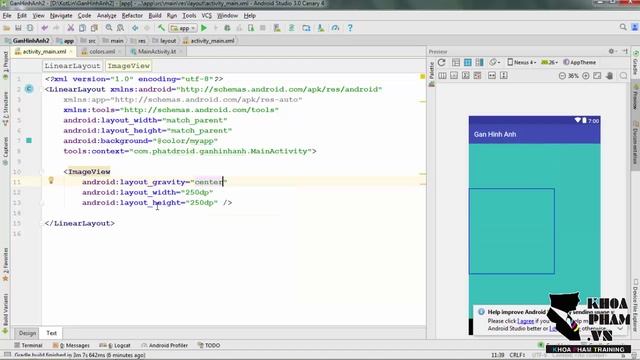This screenshot has width=640, height=360.
Task: Click the toolbar Help question mark icon
Action: pos(350,28)
